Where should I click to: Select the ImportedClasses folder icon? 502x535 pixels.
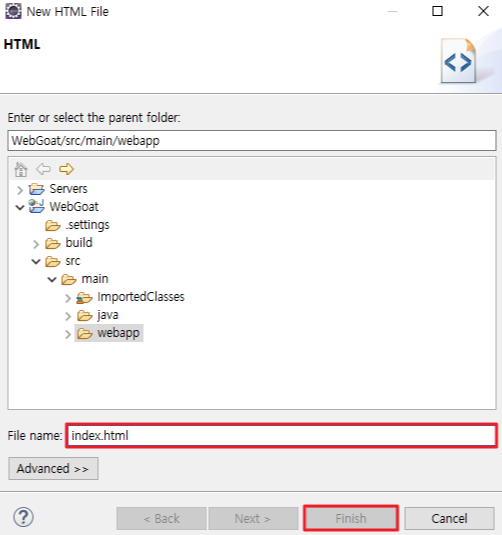84,298
